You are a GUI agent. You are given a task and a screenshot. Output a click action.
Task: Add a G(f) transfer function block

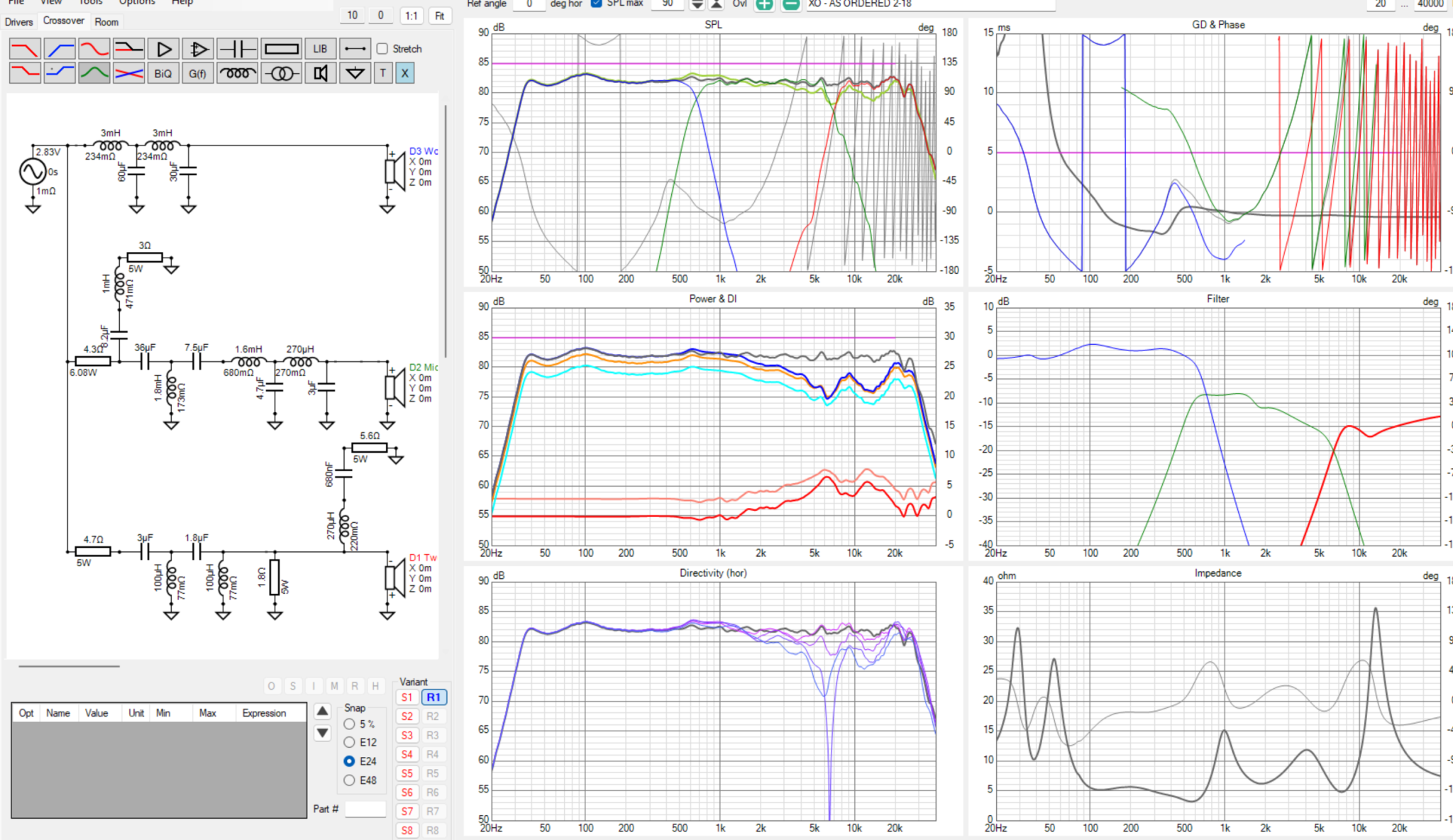pyautogui.click(x=198, y=73)
